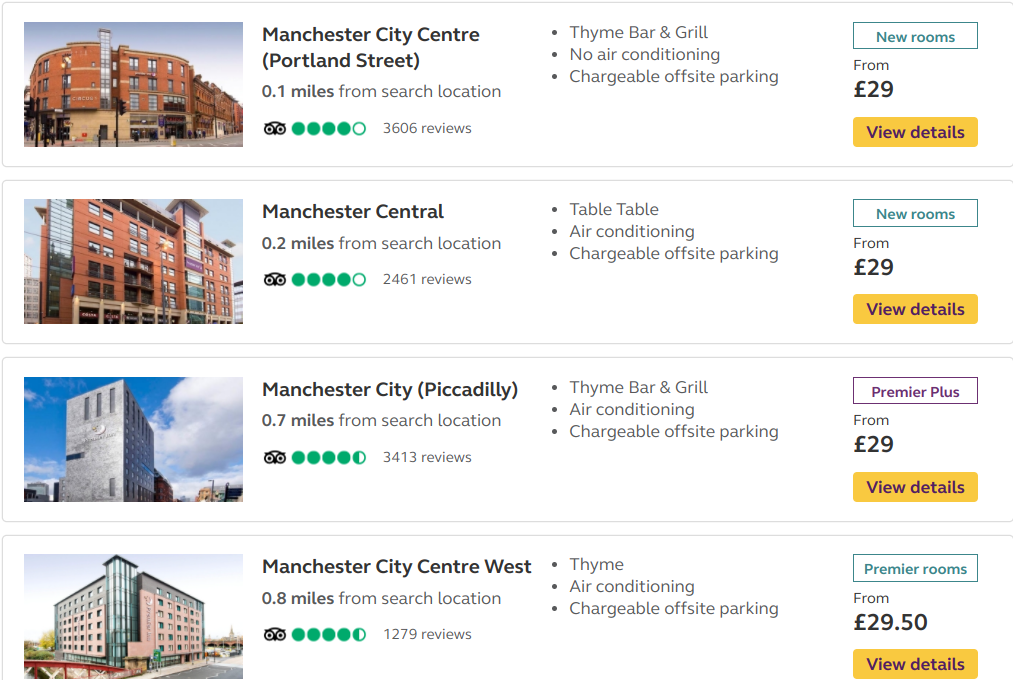View details for Manchester Central hotel

pyautogui.click(x=915, y=309)
